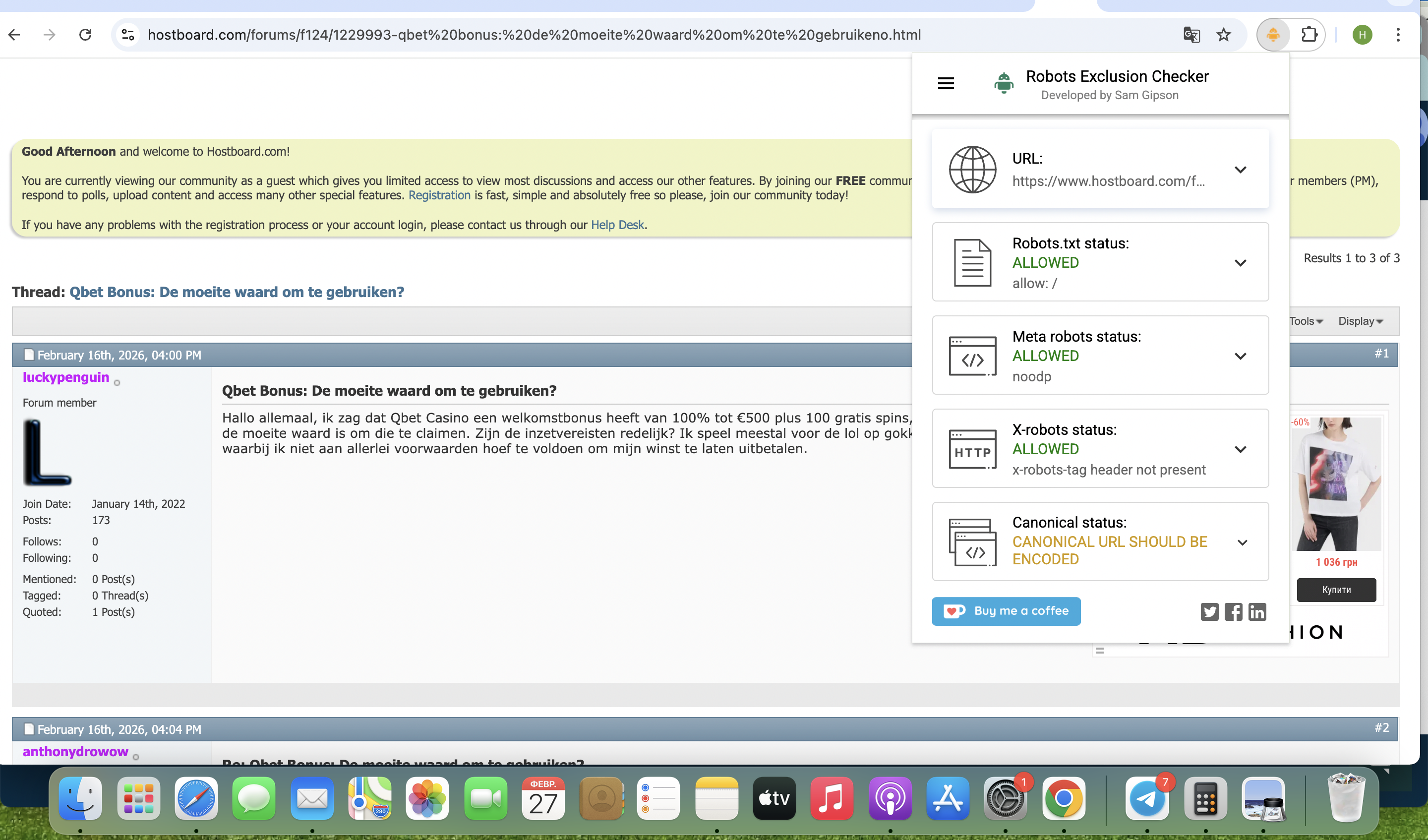Reload the current page
Image resolution: width=1428 pixels, height=840 pixels.
85,35
